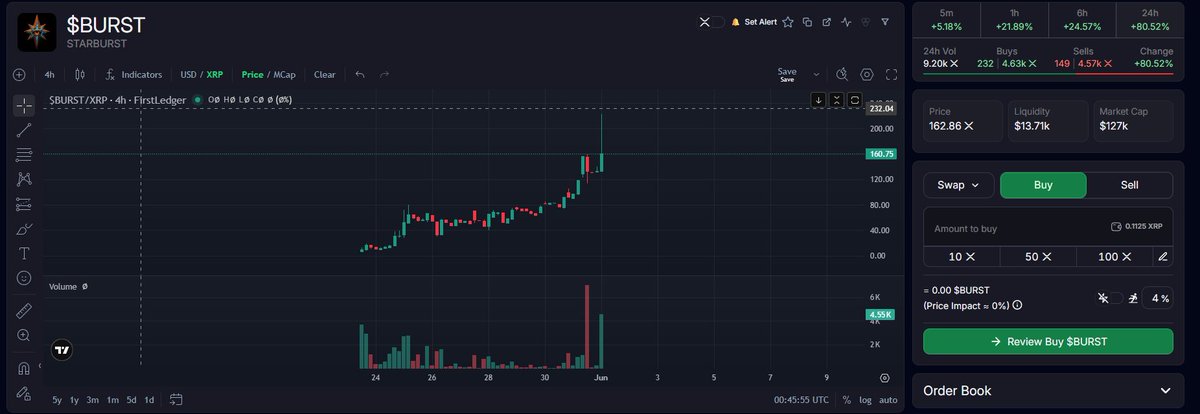Viewport: 1200px width, 414px height.
Task: Open token in external link icon
Action: (x=827, y=21)
